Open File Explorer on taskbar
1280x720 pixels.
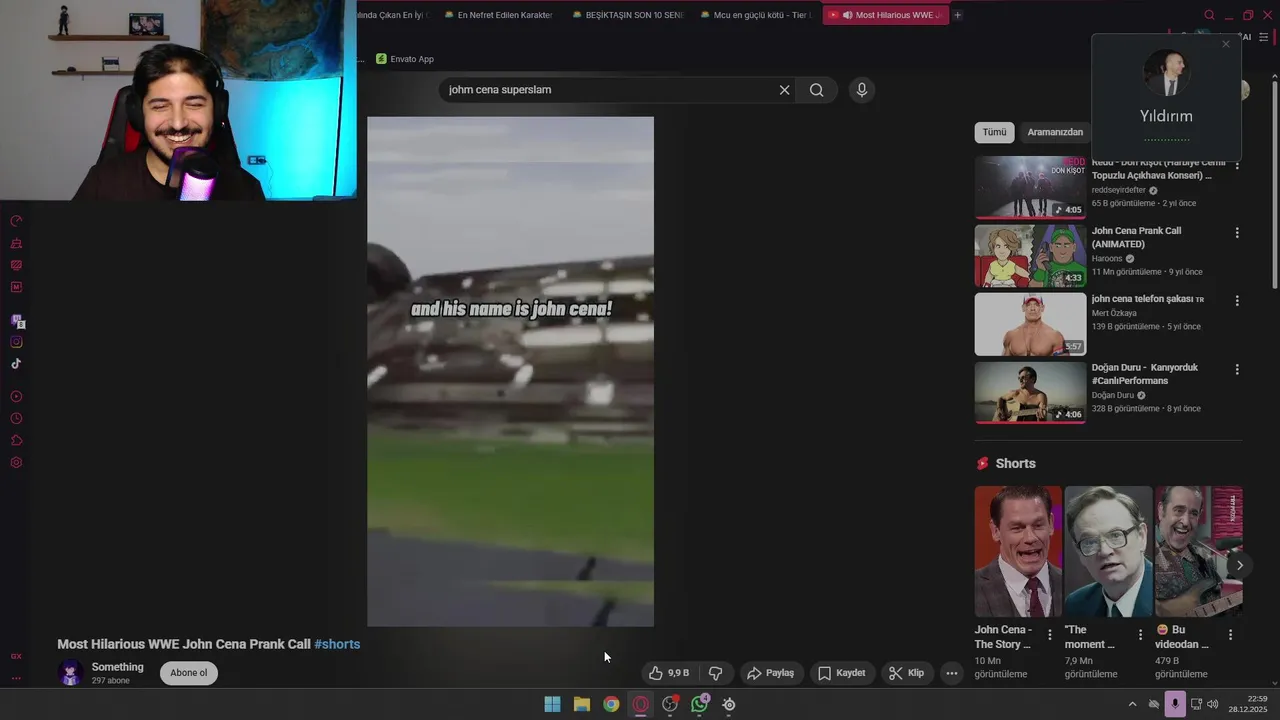(x=582, y=704)
